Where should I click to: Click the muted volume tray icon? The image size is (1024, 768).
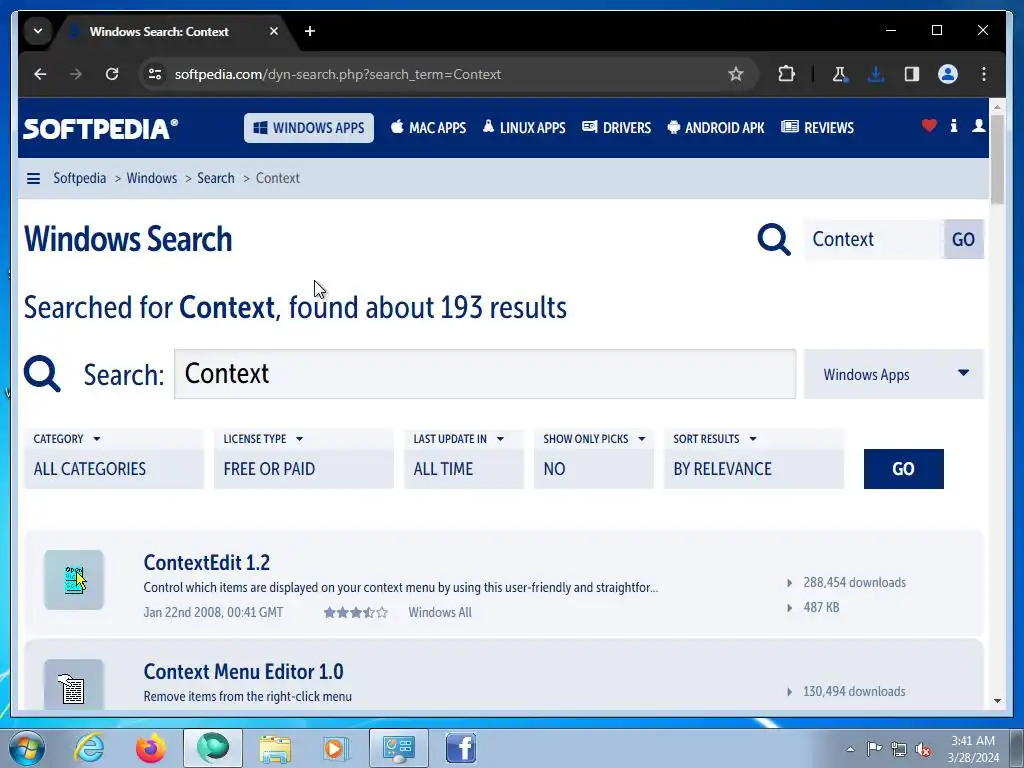923,750
